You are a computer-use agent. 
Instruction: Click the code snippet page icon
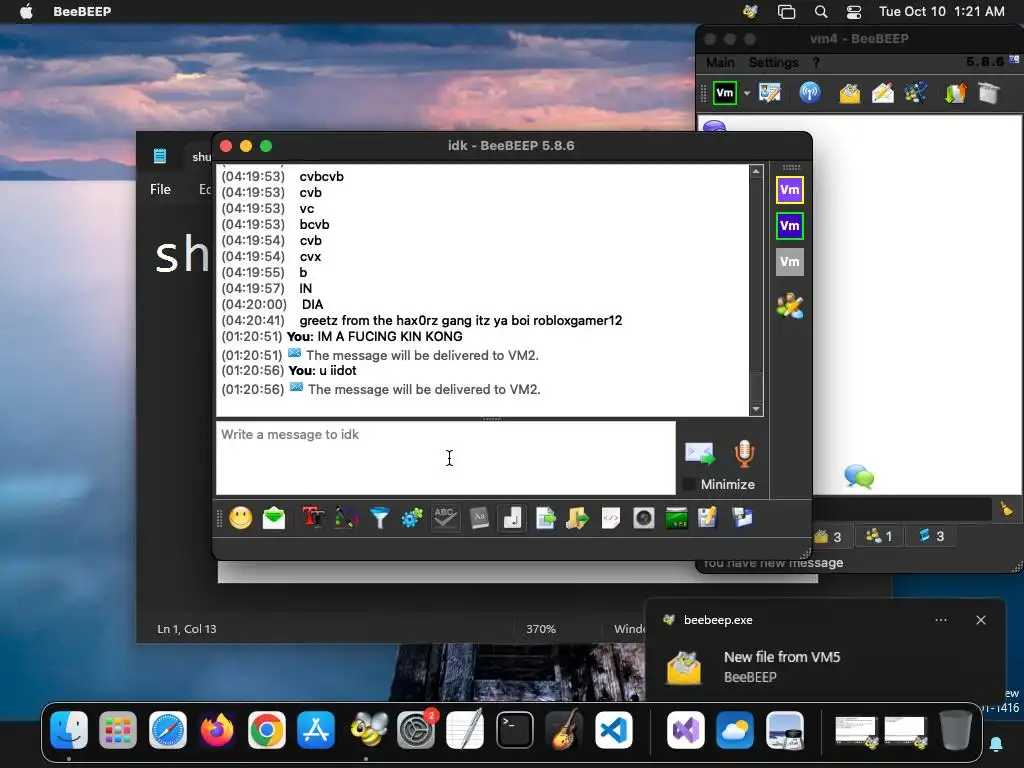coord(611,518)
